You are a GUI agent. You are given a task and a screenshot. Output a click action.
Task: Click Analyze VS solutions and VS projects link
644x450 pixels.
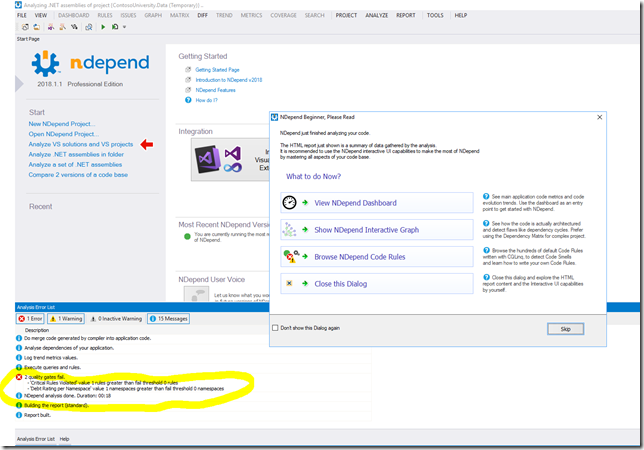80,144
